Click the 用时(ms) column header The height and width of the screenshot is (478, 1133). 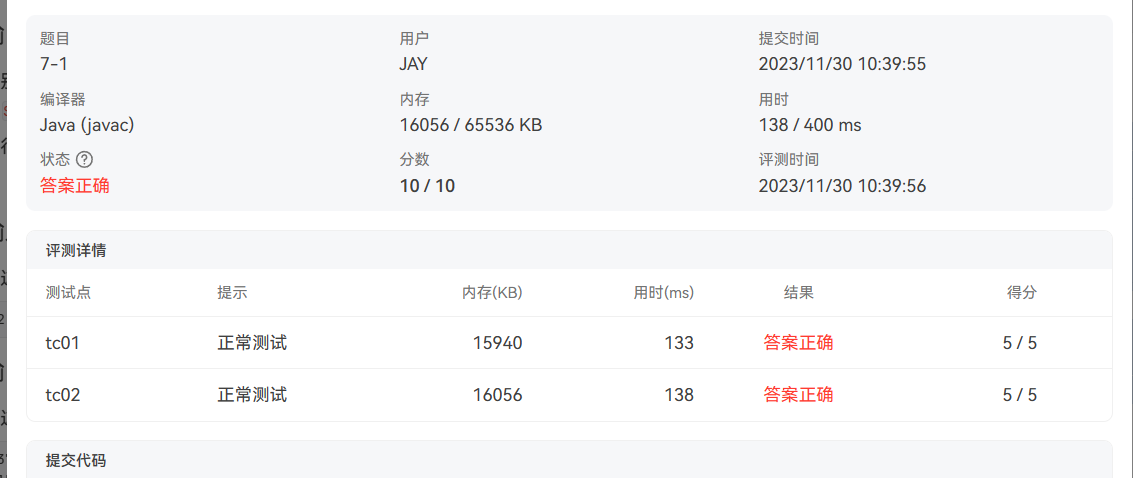663,293
